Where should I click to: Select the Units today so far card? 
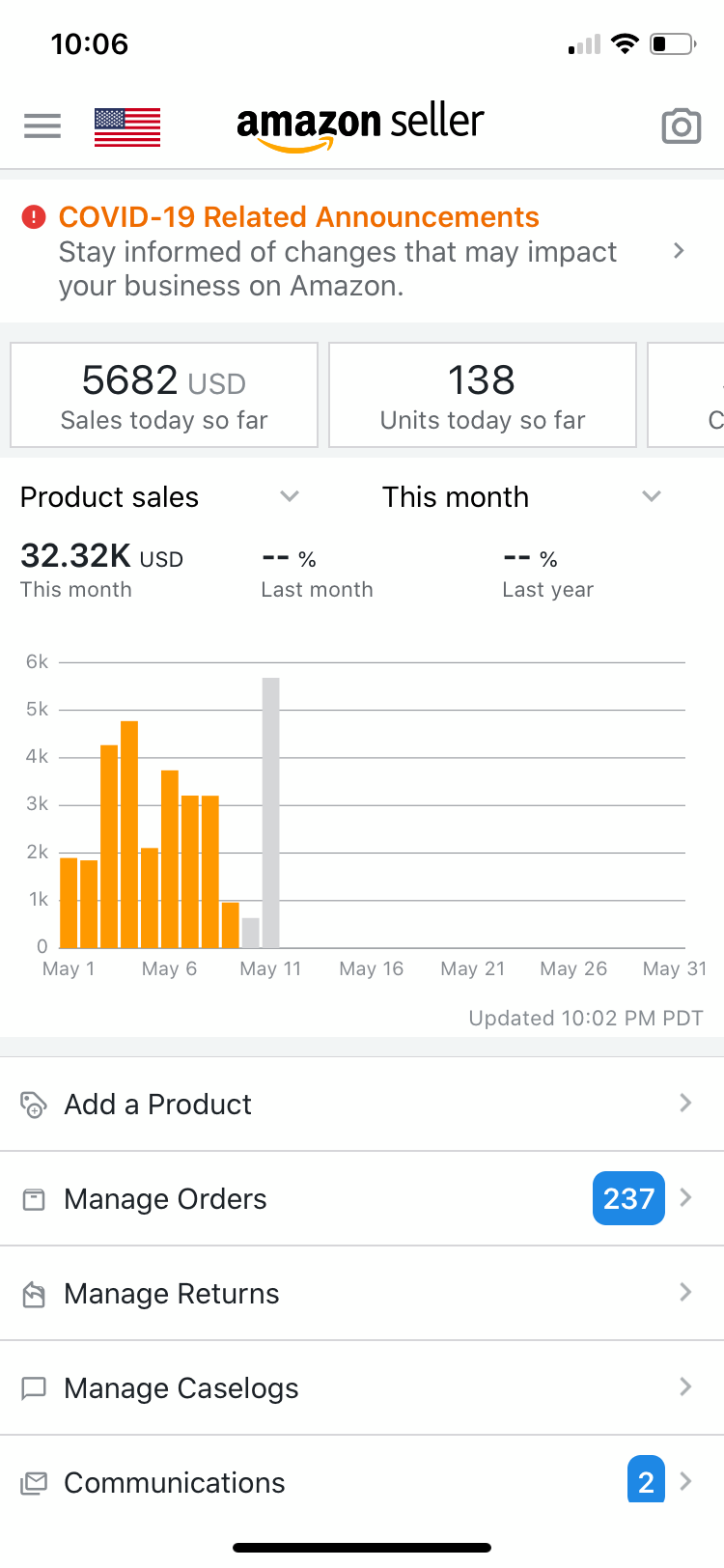pos(483,395)
